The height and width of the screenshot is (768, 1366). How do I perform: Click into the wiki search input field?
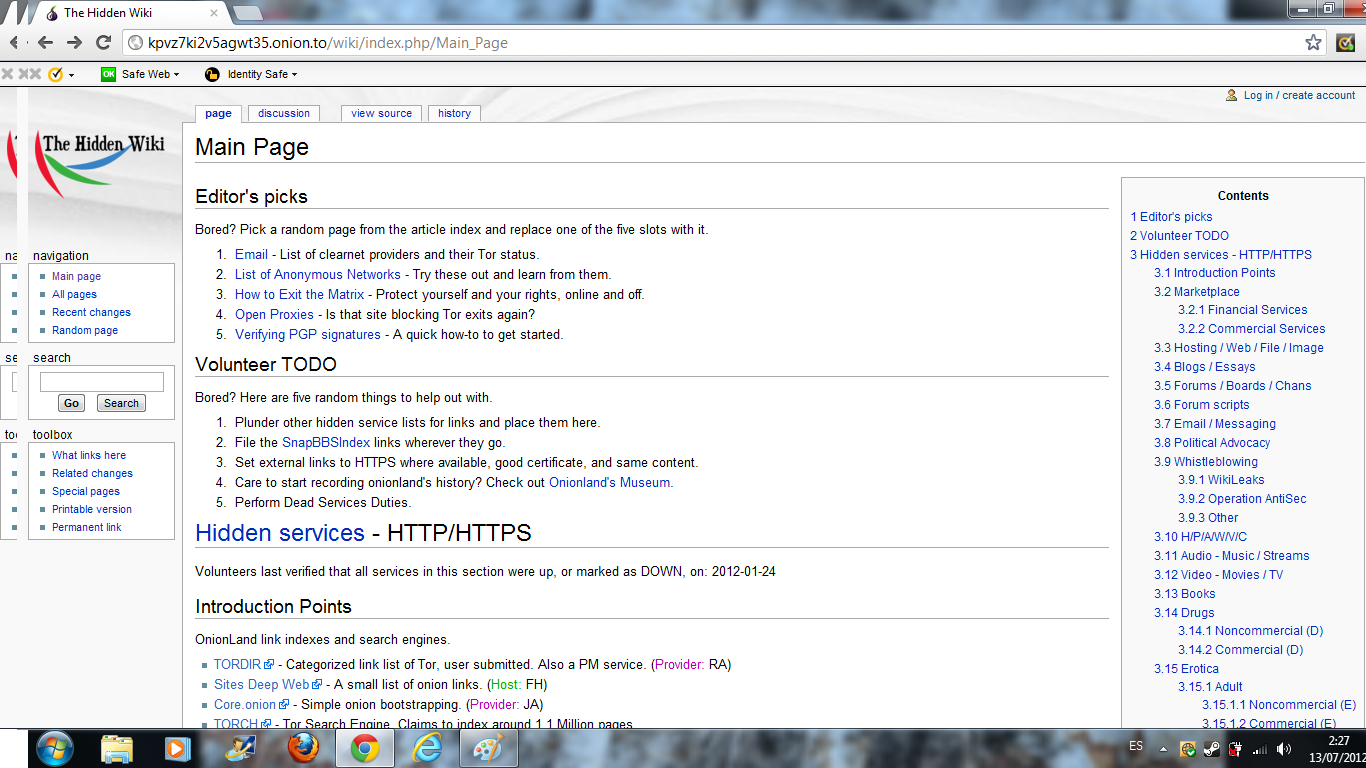click(x=102, y=382)
